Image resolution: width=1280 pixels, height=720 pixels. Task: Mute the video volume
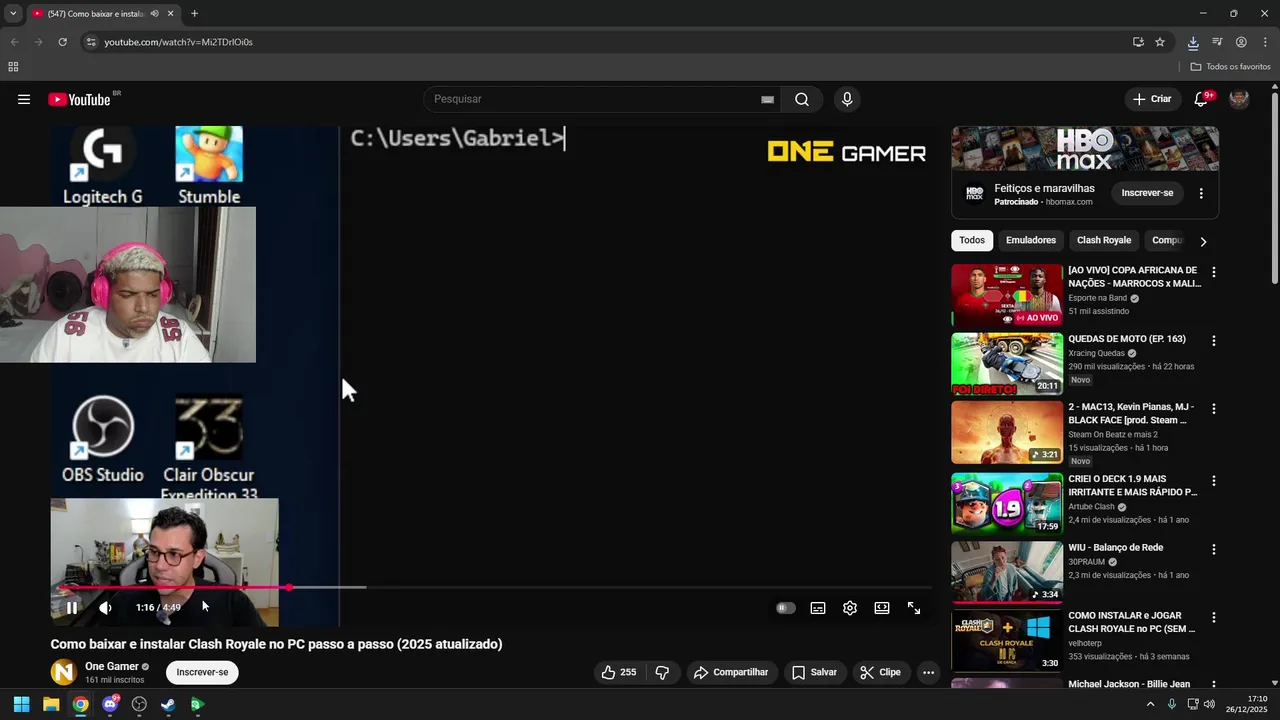[105, 607]
